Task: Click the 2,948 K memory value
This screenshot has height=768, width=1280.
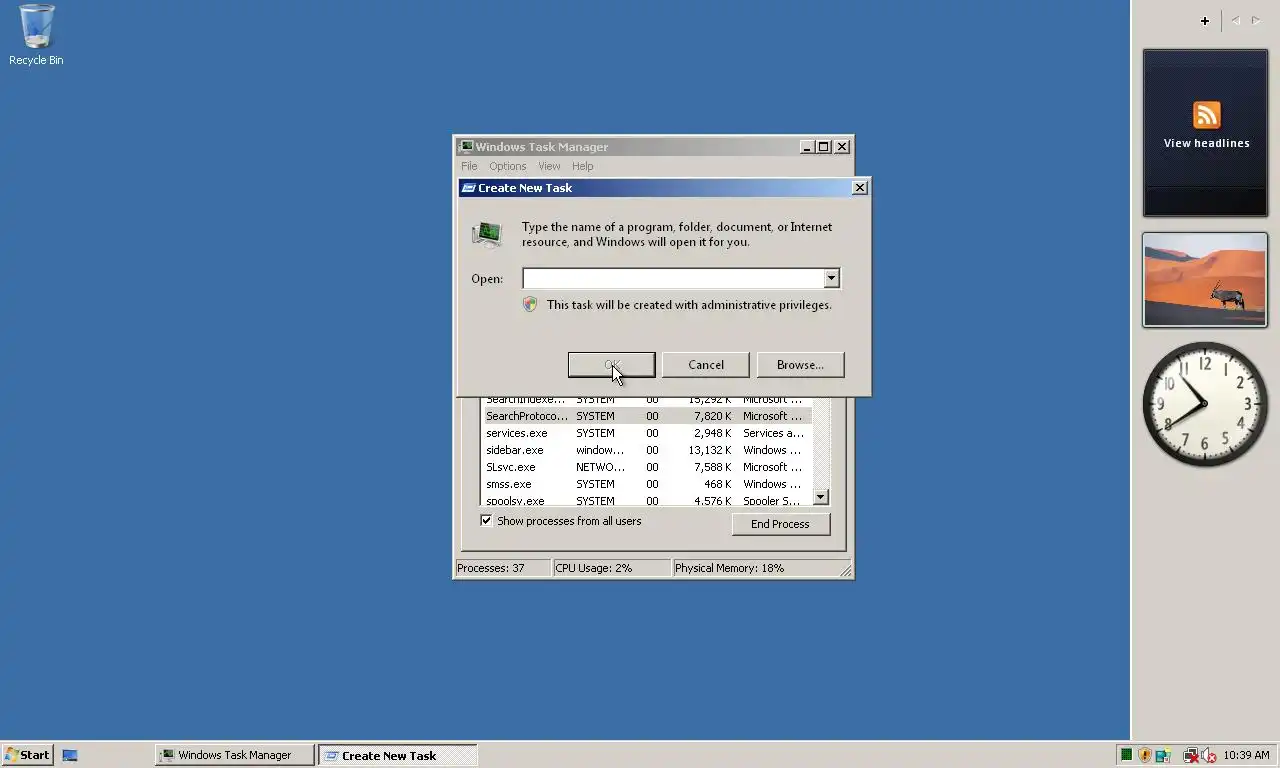Action: 713,433
